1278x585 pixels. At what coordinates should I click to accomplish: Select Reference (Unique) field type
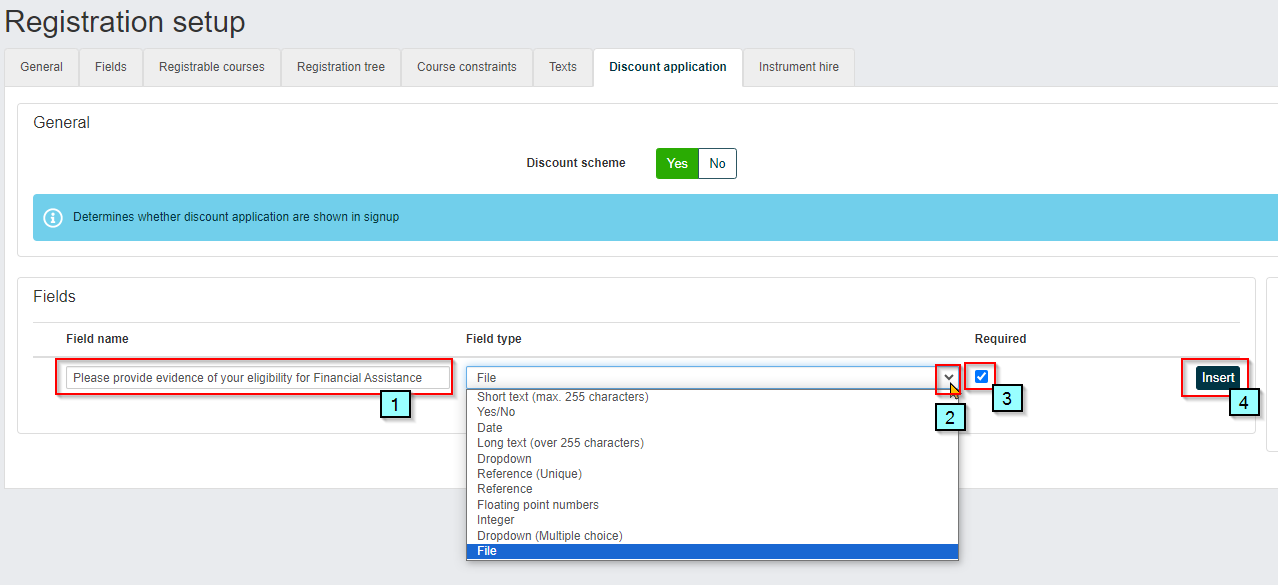712,474
